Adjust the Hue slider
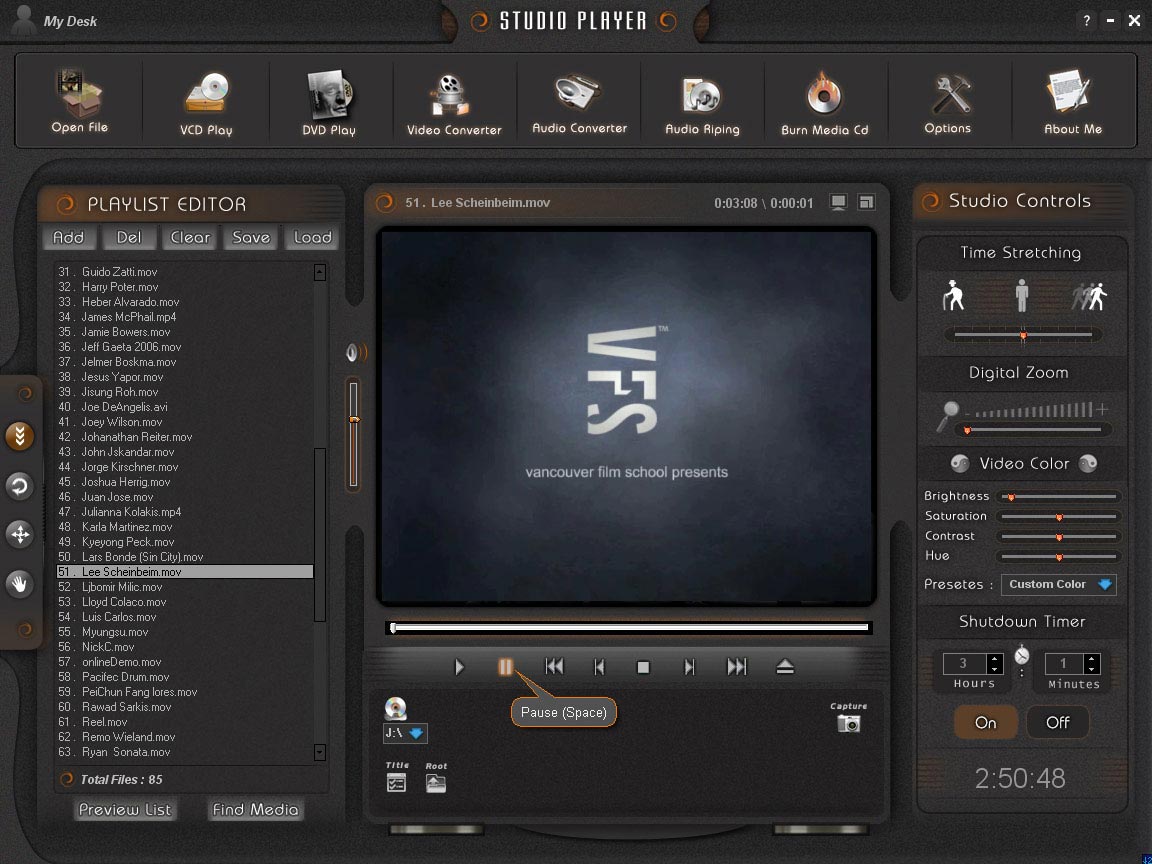 [1059, 556]
